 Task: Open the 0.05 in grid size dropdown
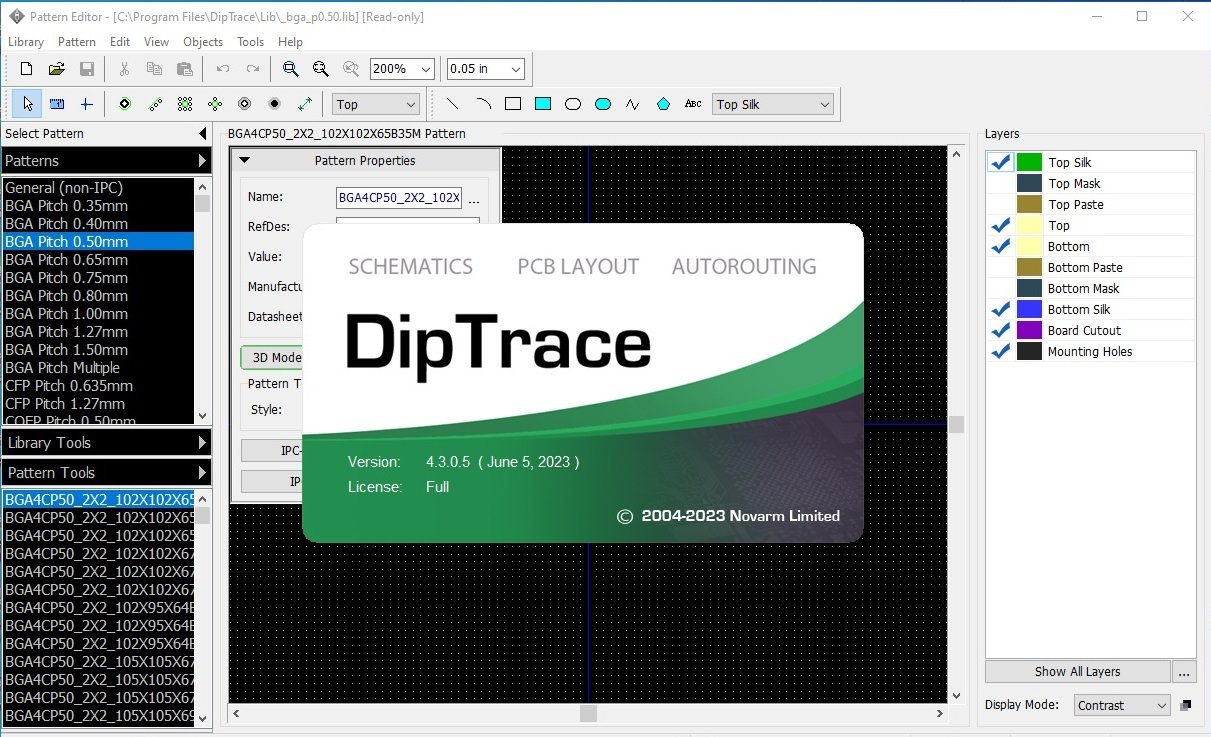click(x=485, y=69)
